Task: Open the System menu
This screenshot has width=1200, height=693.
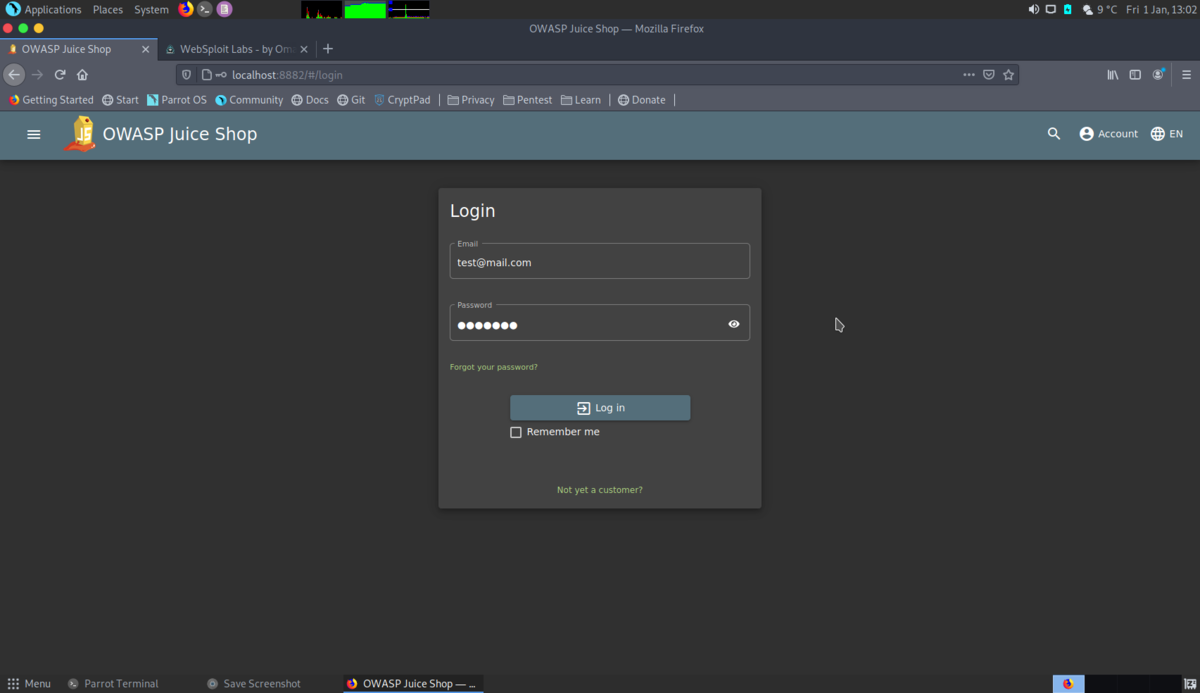Action: click(152, 9)
